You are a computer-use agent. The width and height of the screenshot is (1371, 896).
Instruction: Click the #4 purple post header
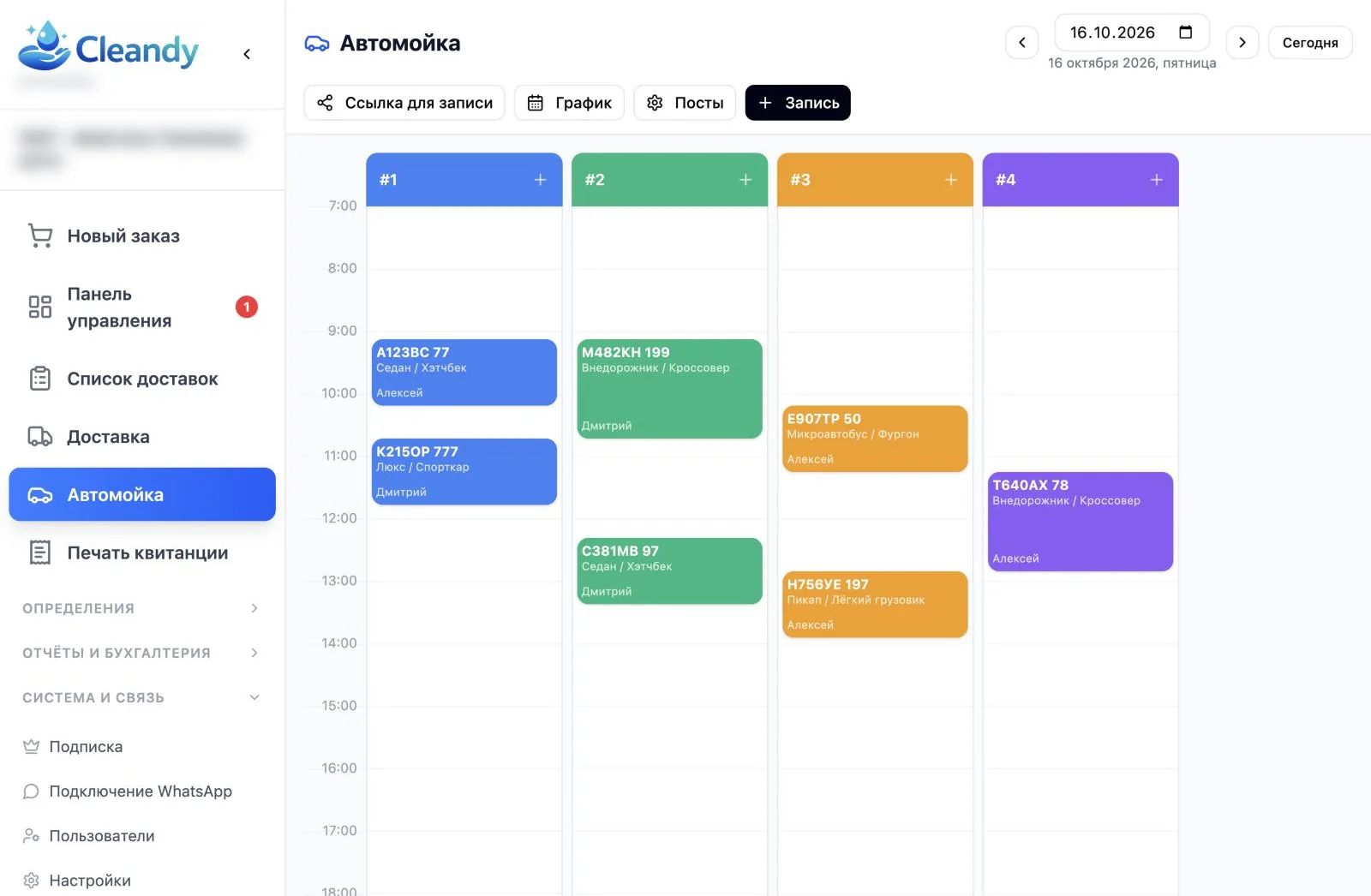click(x=1081, y=180)
